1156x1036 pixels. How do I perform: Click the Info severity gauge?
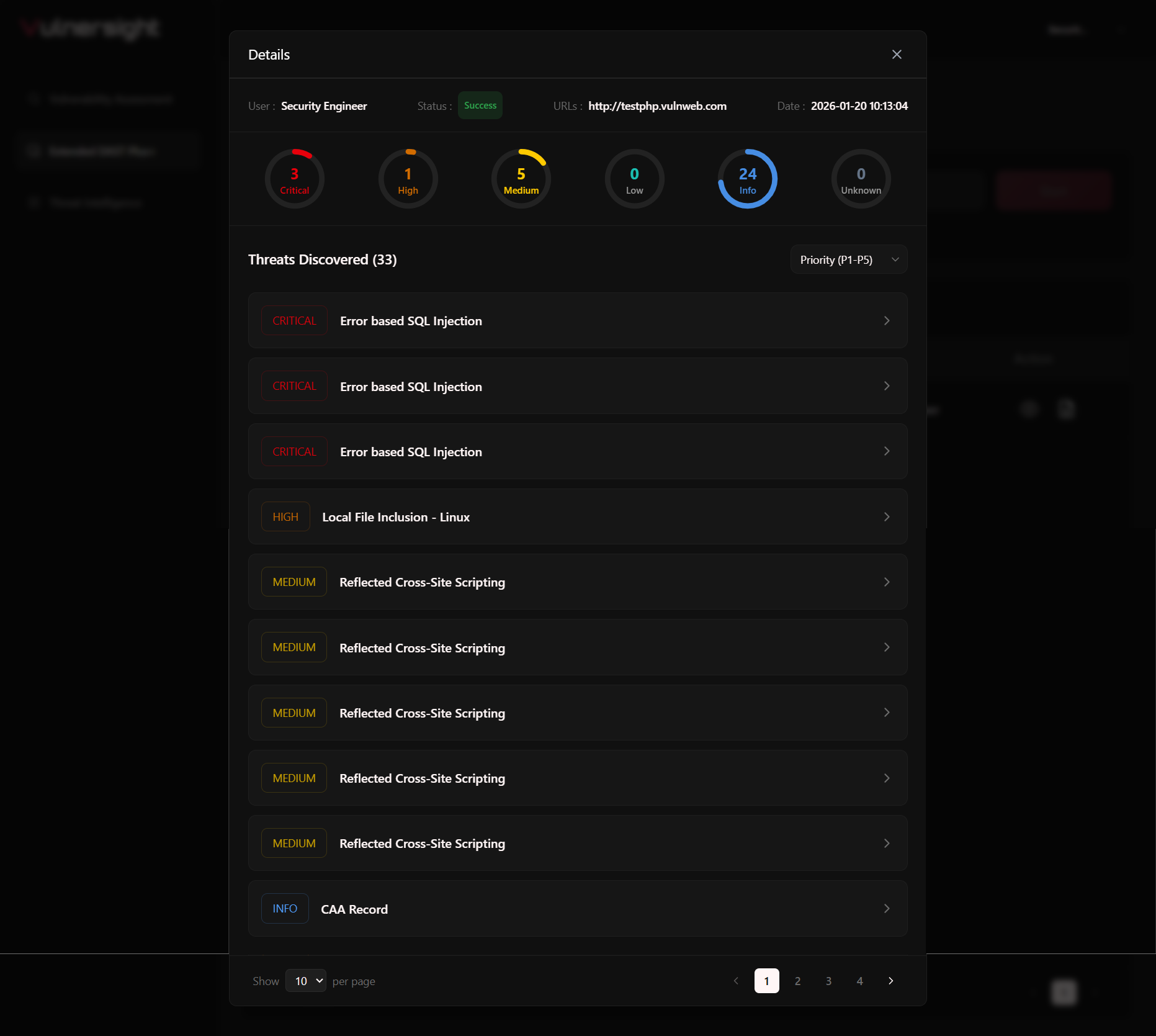pos(748,179)
